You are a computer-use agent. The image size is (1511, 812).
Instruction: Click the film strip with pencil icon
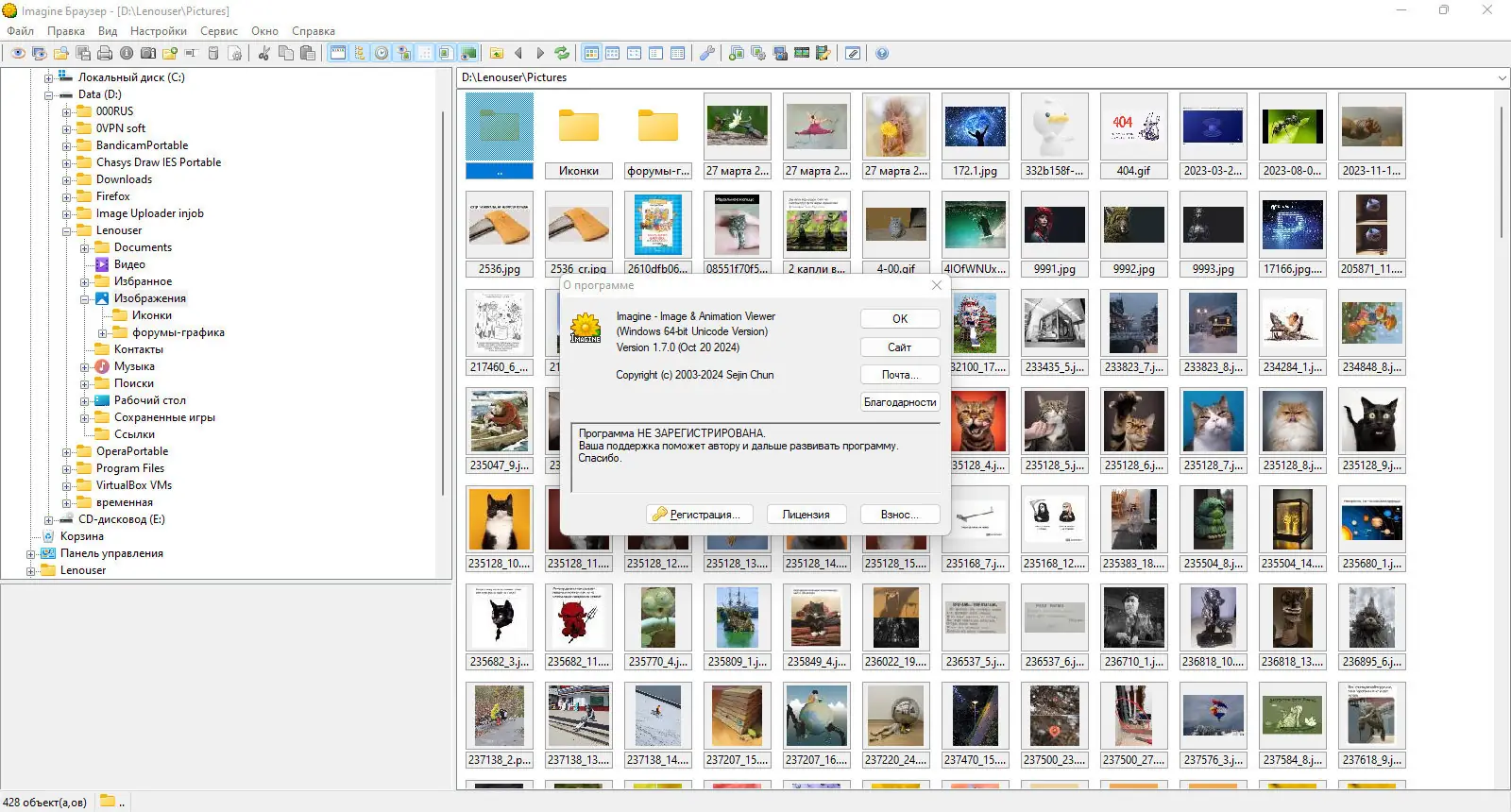823,54
